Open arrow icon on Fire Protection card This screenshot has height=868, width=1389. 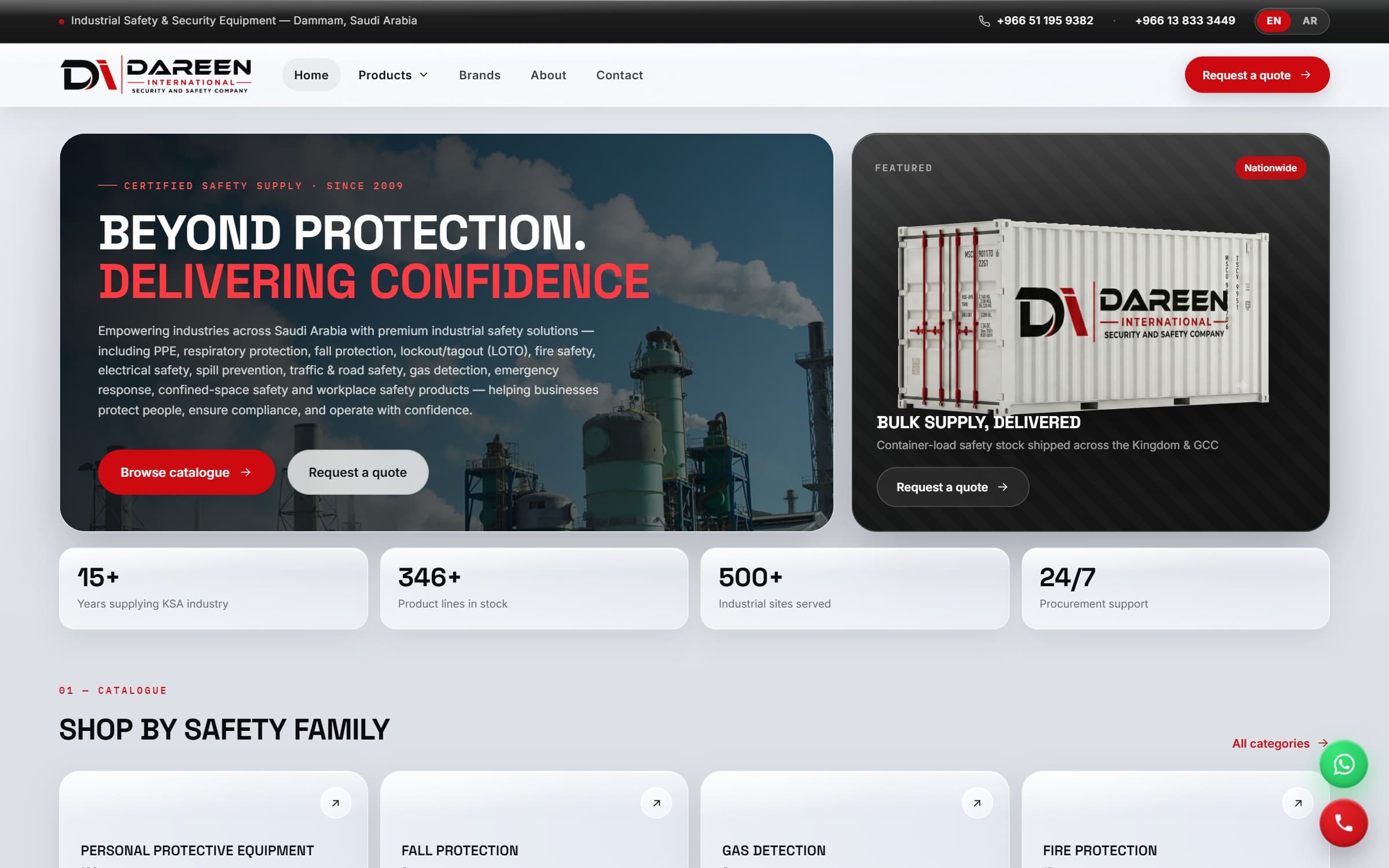coord(1298,803)
